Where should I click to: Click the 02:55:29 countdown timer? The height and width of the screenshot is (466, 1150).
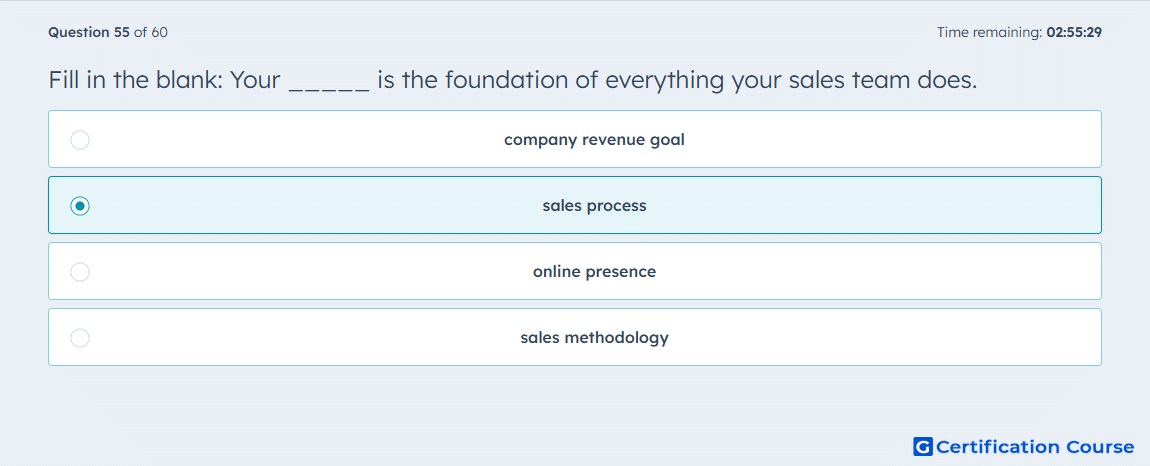point(1074,32)
